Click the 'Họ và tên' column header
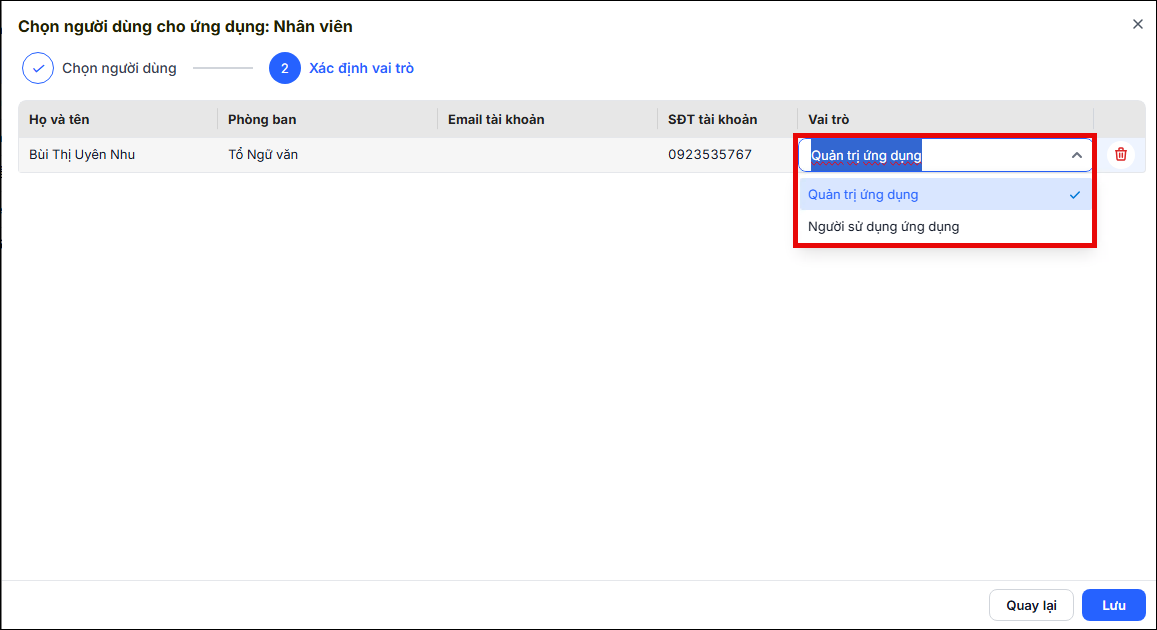1157x630 pixels. pyautogui.click(x=59, y=120)
